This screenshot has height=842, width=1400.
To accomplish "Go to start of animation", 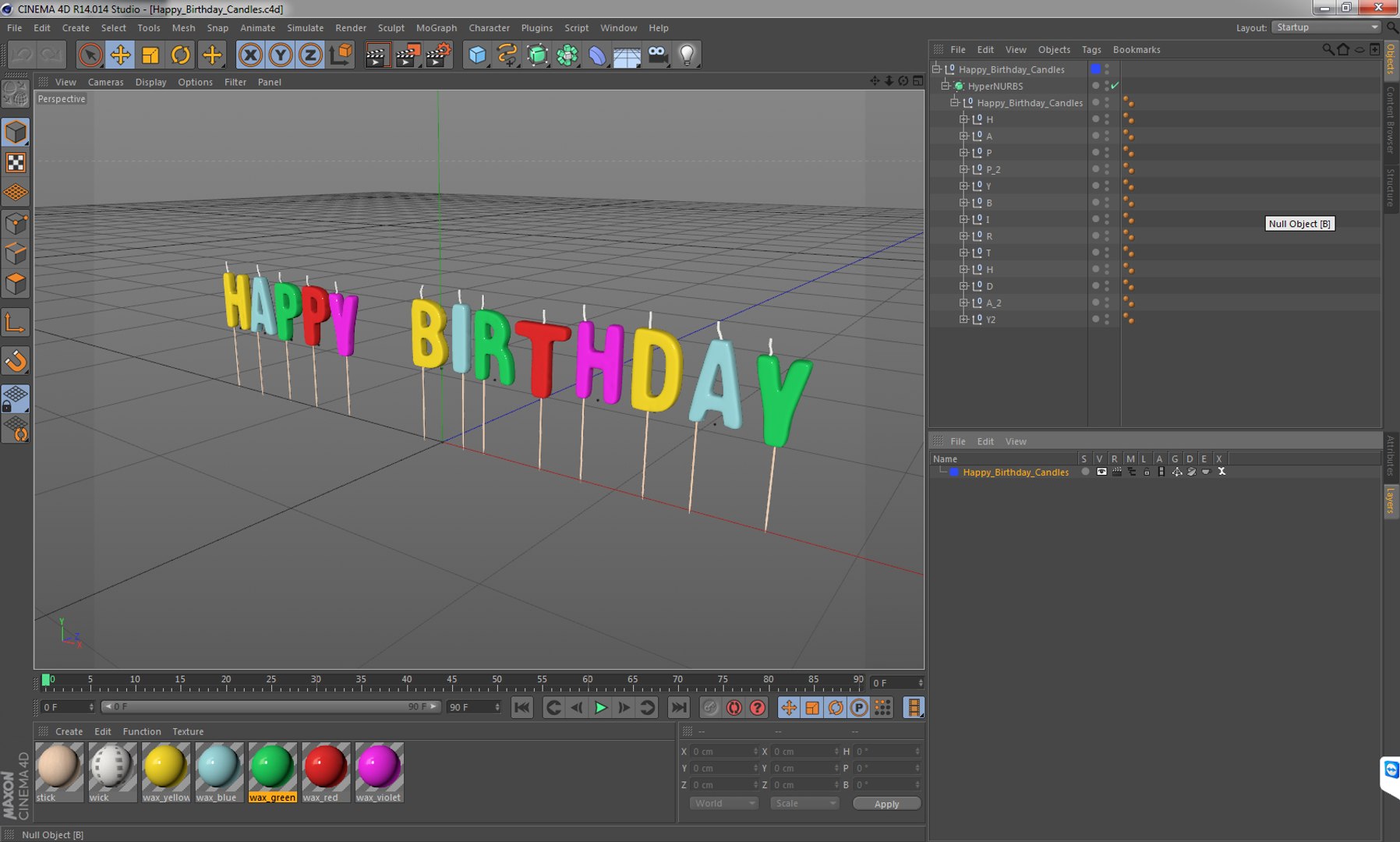I will (x=521, y=707).
